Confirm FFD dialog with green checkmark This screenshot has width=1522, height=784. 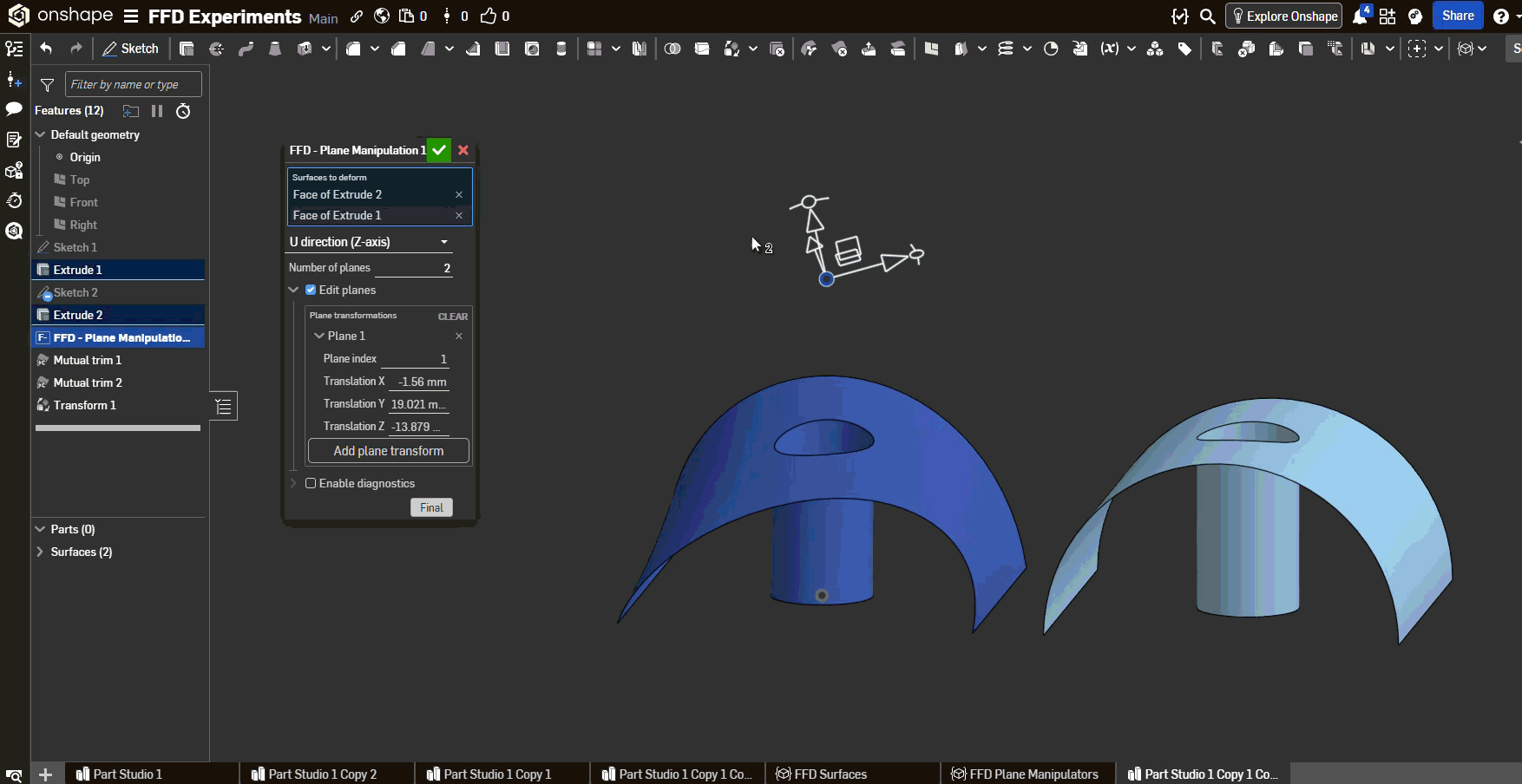coord(439,150)
